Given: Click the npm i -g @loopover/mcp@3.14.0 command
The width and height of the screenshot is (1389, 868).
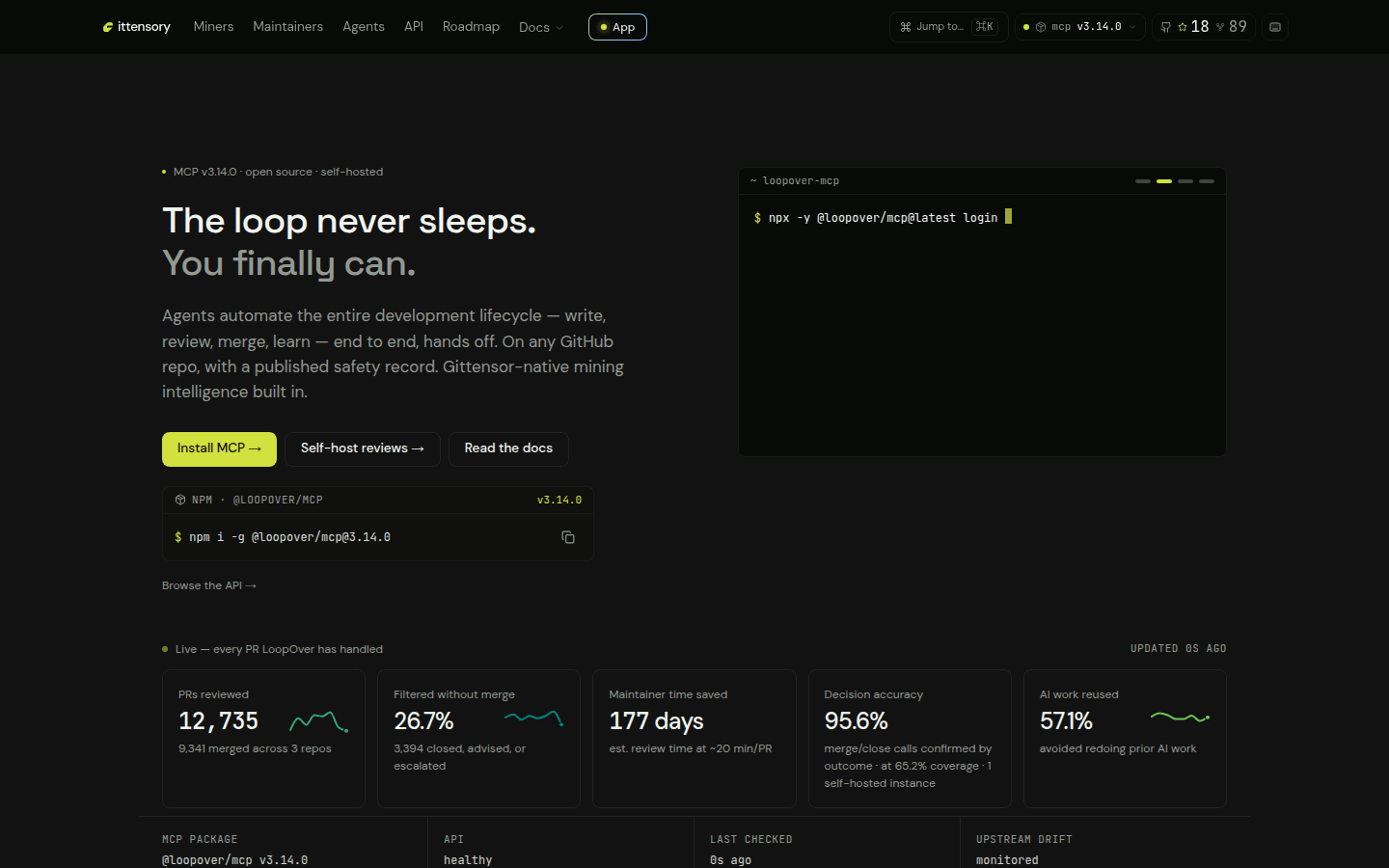Looking at the screenshot, I should click(x=289, y=537).
